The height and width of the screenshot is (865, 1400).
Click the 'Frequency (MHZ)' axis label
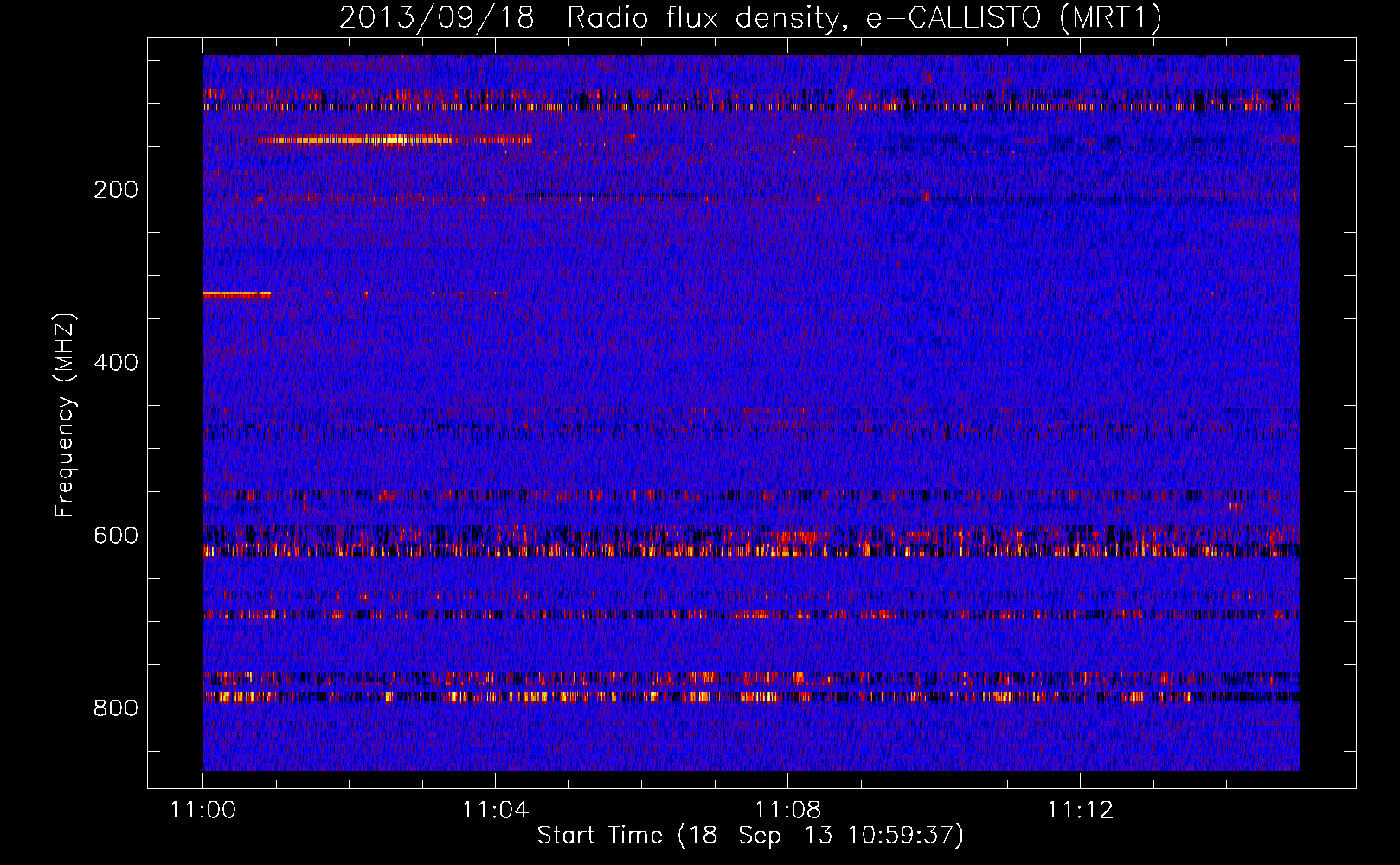coord(65,415)
